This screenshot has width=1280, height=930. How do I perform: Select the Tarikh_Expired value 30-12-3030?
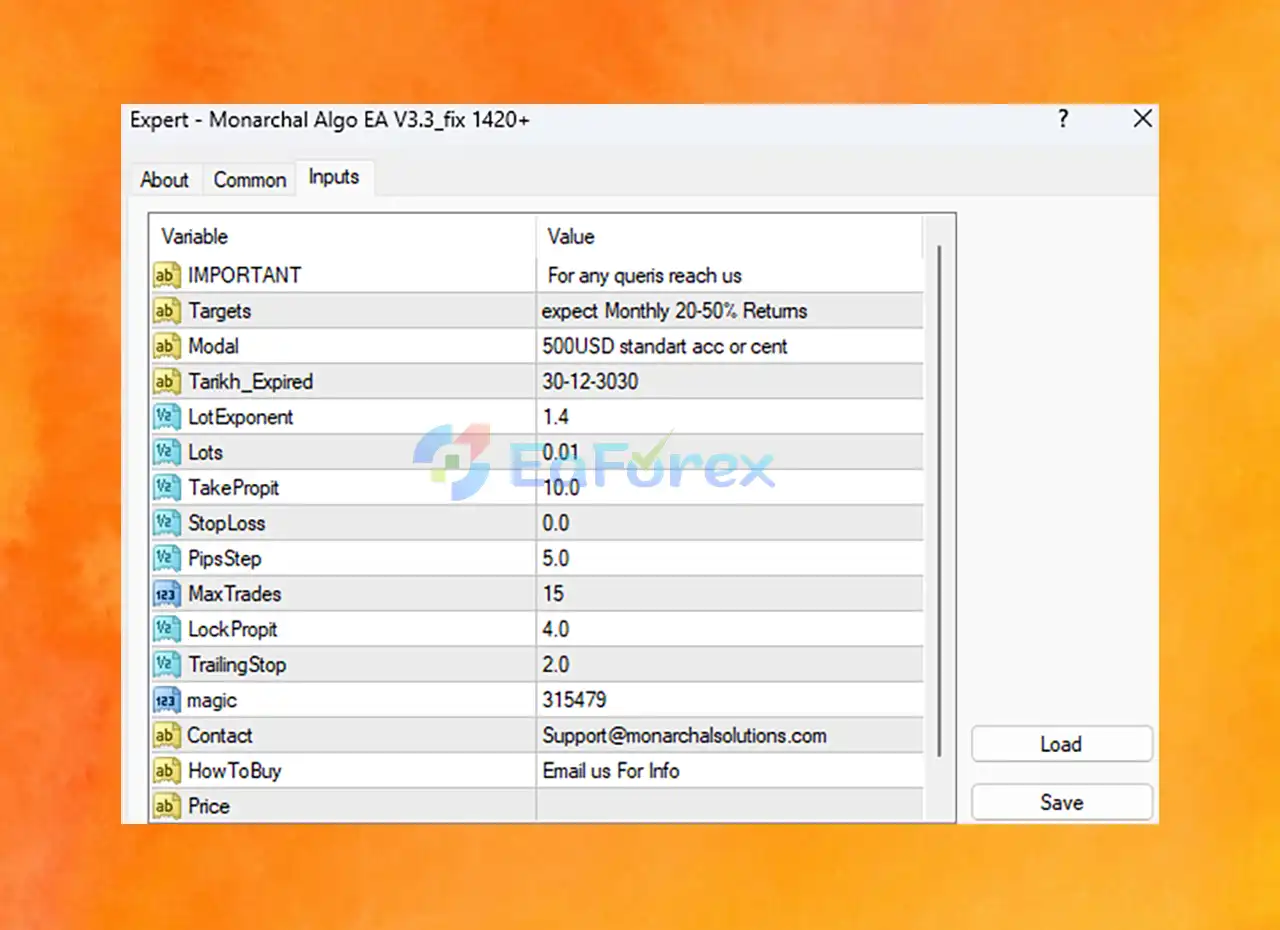[590, 381]
